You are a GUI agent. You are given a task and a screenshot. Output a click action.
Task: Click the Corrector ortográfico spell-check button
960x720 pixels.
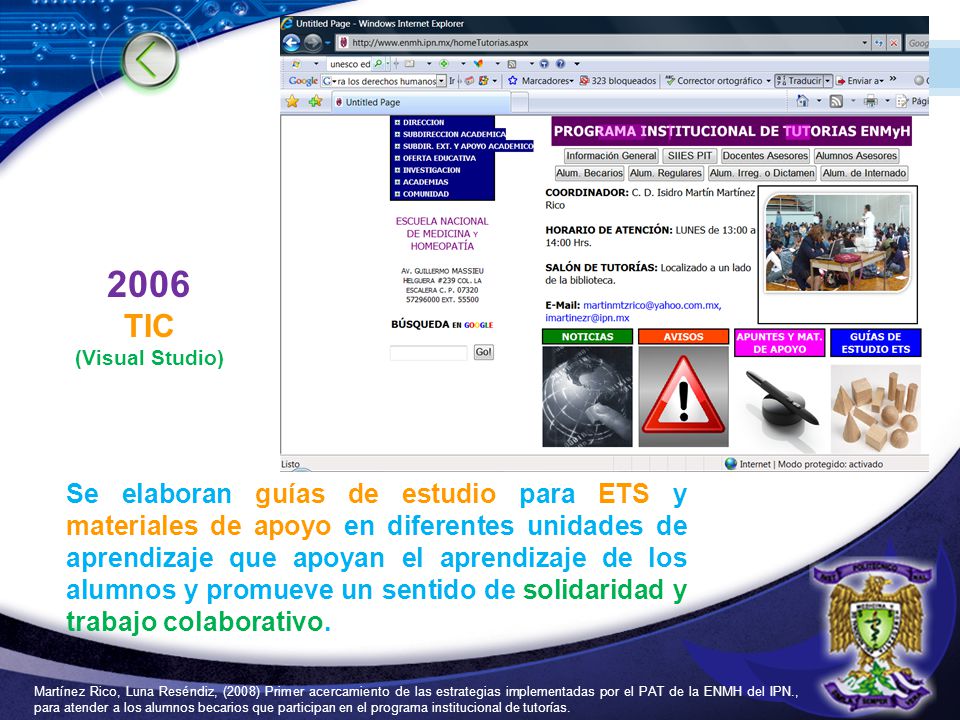pos(714,80)
